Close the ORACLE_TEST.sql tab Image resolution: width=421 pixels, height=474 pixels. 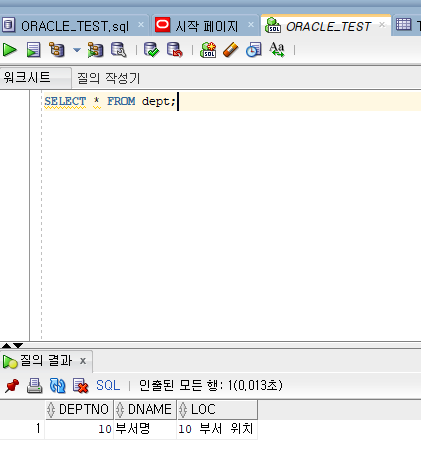tap(141, 25)
